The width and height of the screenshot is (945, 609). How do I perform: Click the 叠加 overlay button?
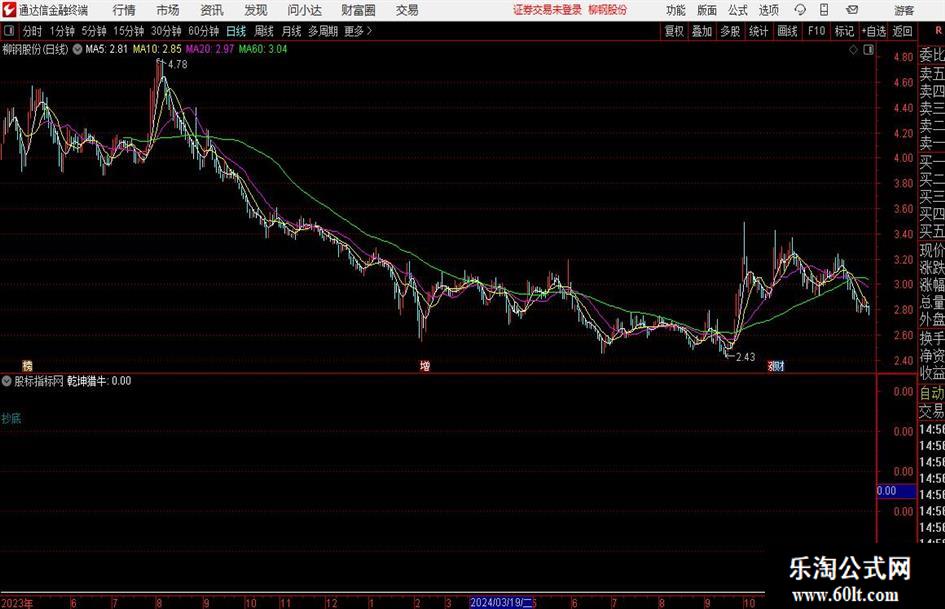click(702, 31)
